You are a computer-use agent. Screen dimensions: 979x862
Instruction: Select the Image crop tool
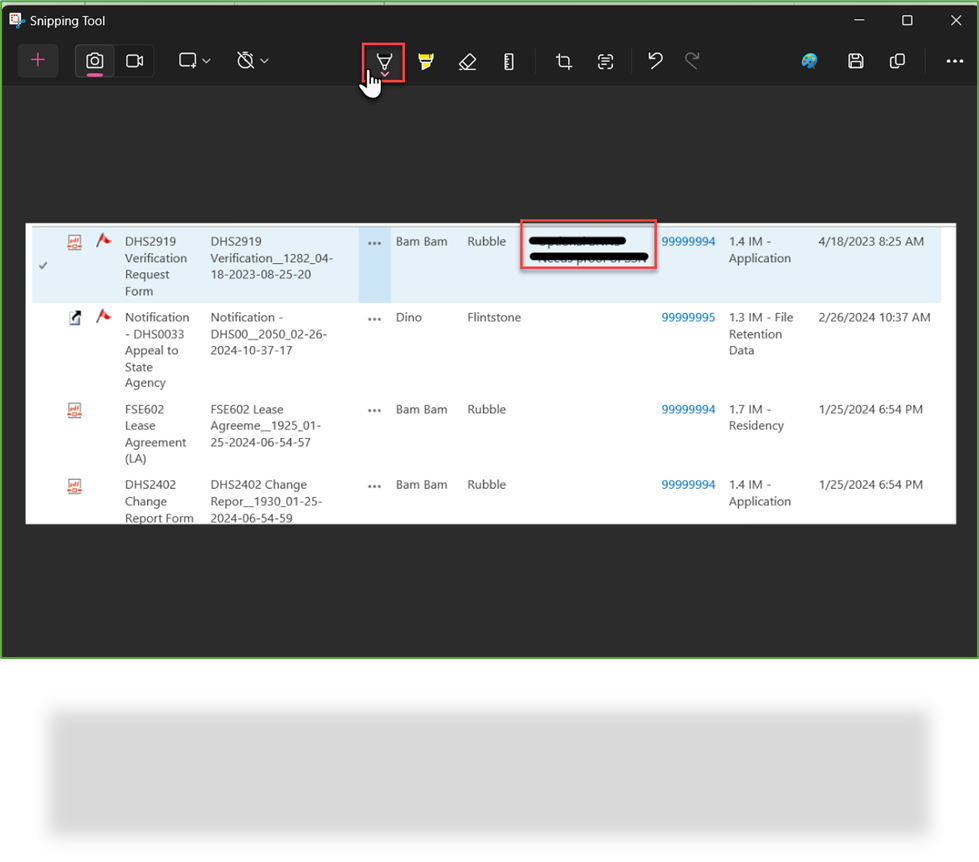(564, 61)
